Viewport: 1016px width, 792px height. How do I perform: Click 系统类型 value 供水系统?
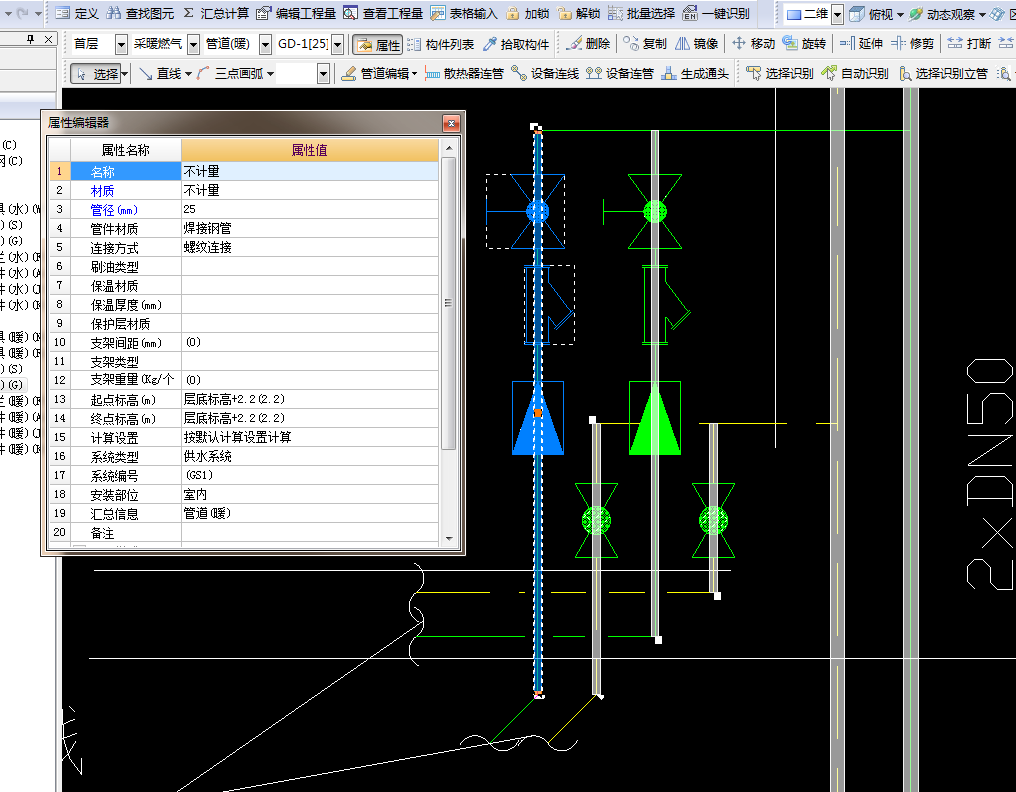[x=310, y=456]
